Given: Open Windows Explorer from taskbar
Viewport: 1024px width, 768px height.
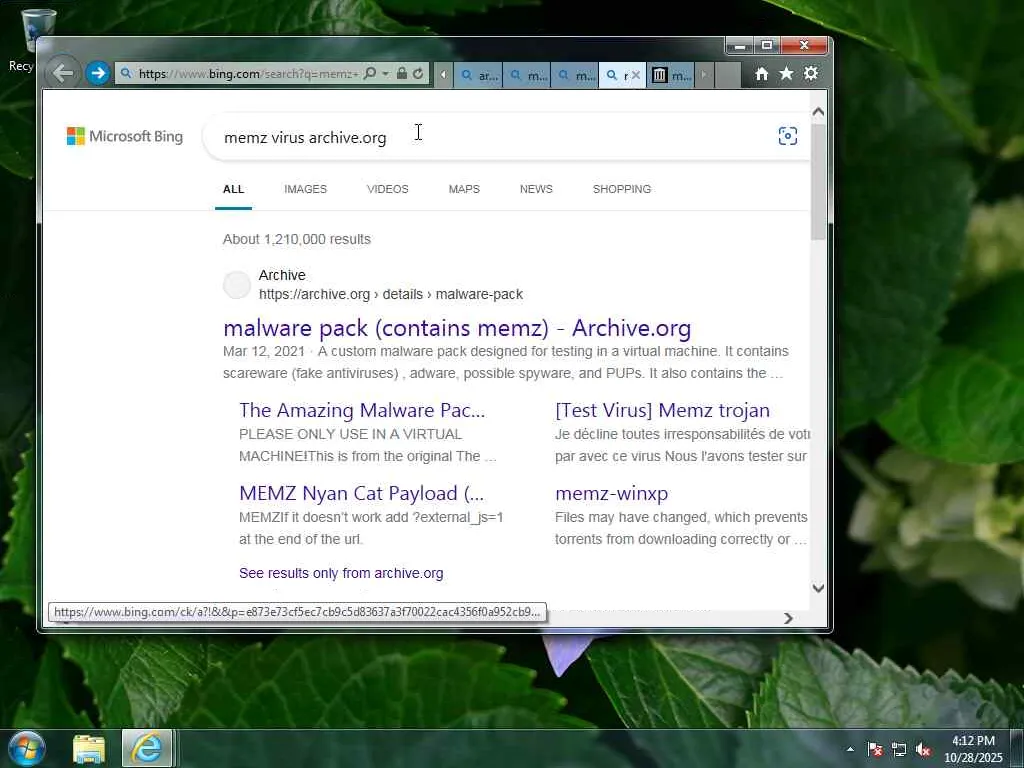Looking at the screenshot, I should 89,749.
